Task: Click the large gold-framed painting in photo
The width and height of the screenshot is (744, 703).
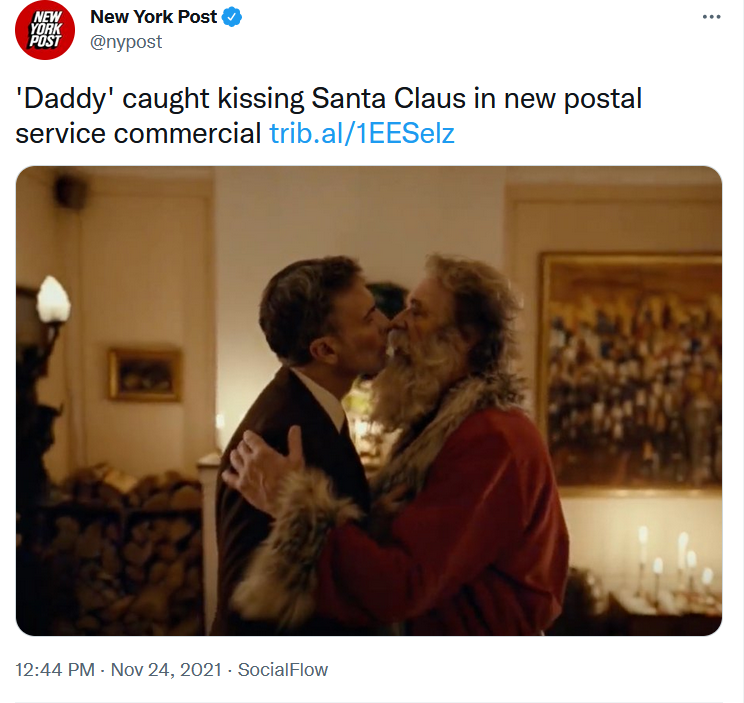Action: pos(631,372)
